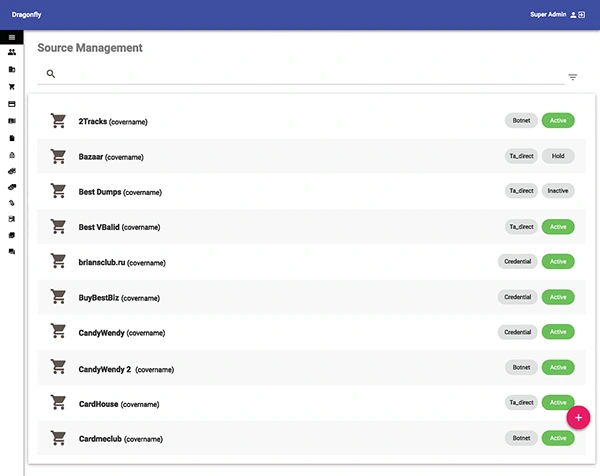This screenshot has height=476, width=600.
Task: Open the chat bubbles sidebar icon
Action: click(12, 251)
